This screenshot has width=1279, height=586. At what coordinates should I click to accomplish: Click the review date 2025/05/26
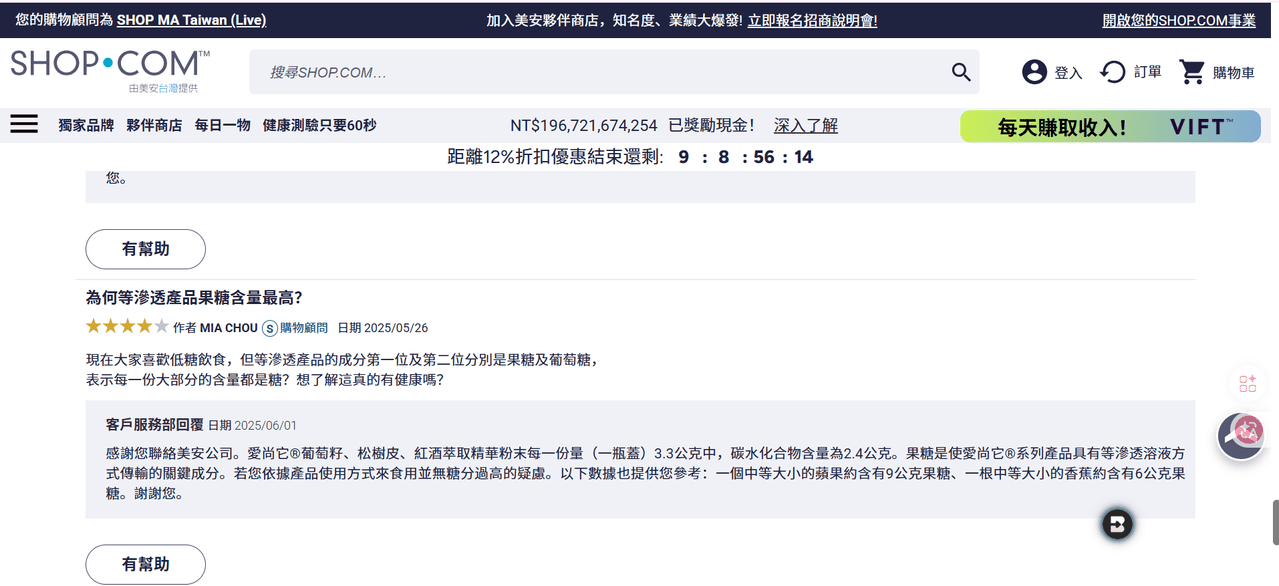click(396, 328)
